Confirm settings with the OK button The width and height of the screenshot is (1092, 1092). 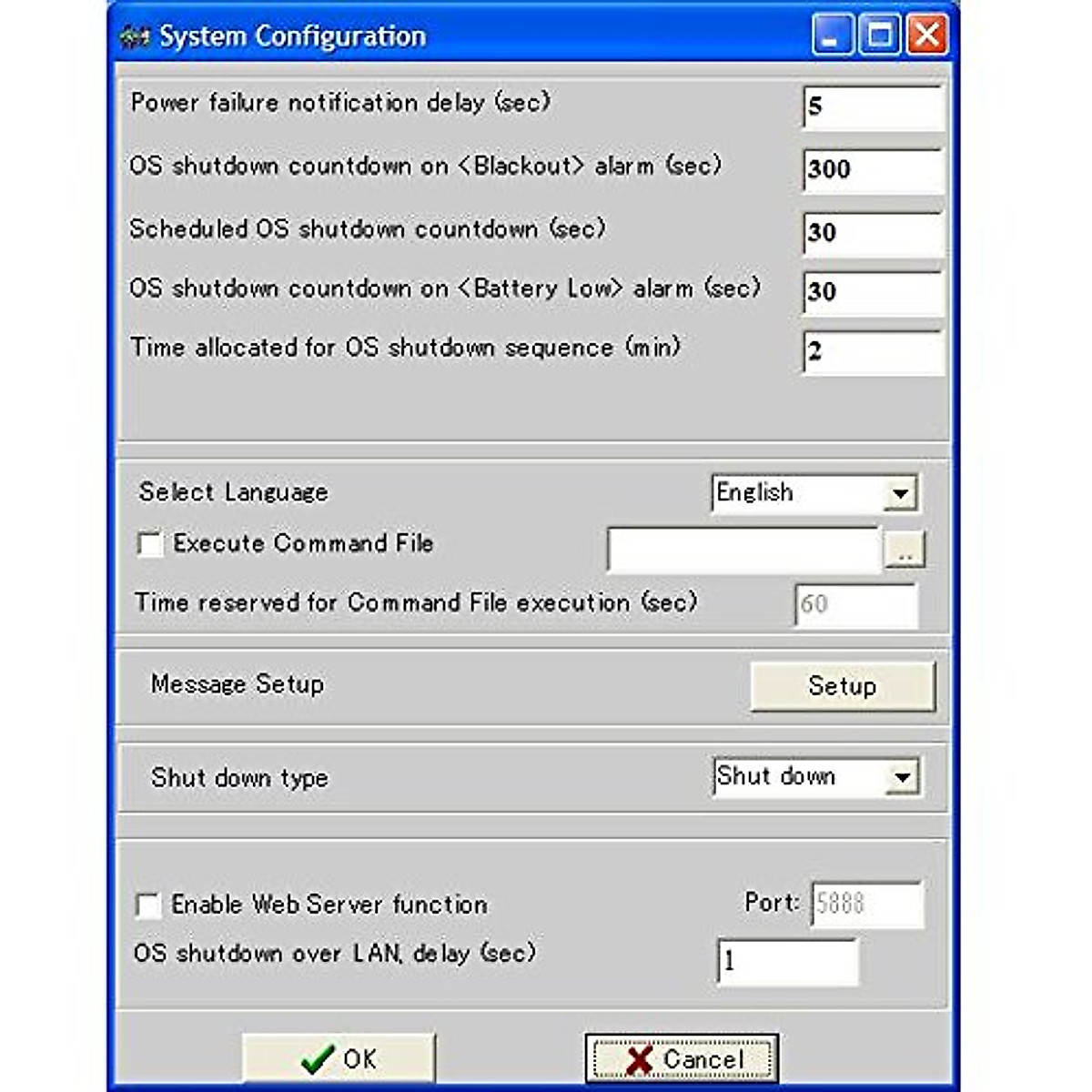pyautogui.click(x=339, y=1059)
